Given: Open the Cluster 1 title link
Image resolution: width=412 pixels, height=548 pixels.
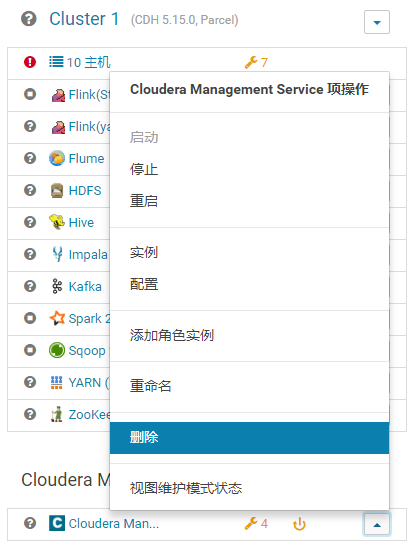Looking at the screenshot, I should (84, 19).
